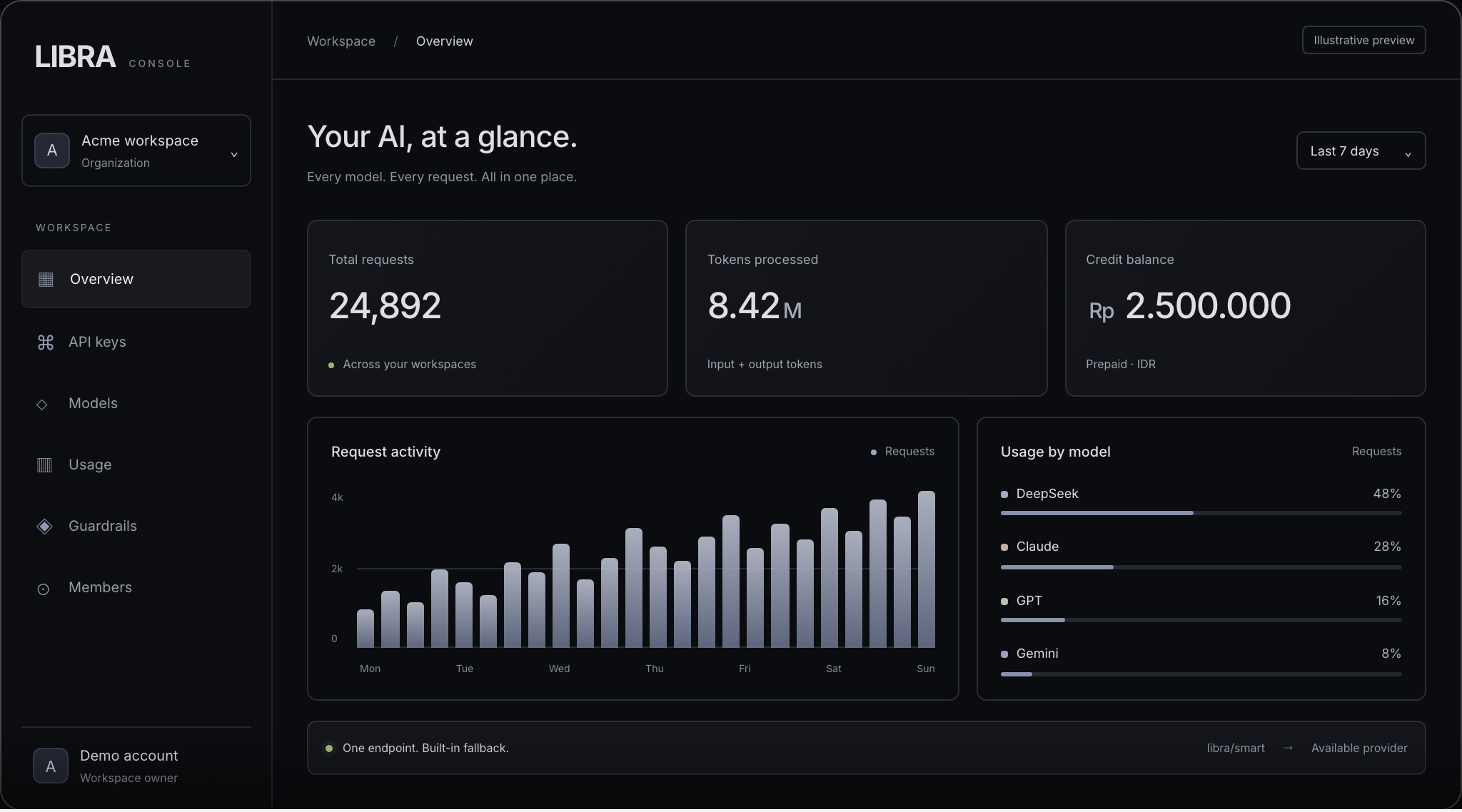
Task: Click the GPT usage progress bar
Action: coord(1201,620)
